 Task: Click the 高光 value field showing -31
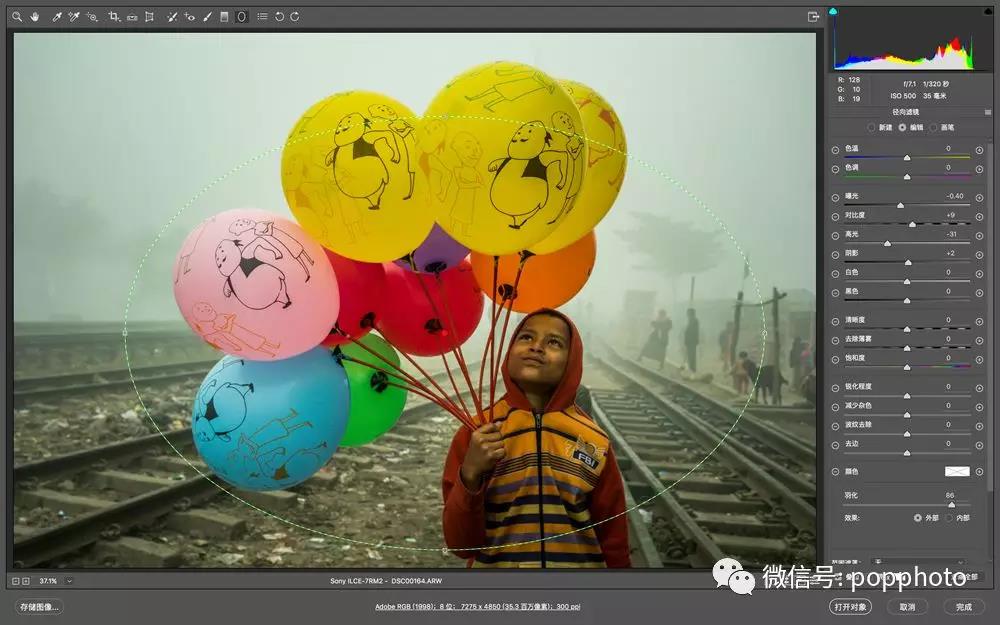pos(952,234)
